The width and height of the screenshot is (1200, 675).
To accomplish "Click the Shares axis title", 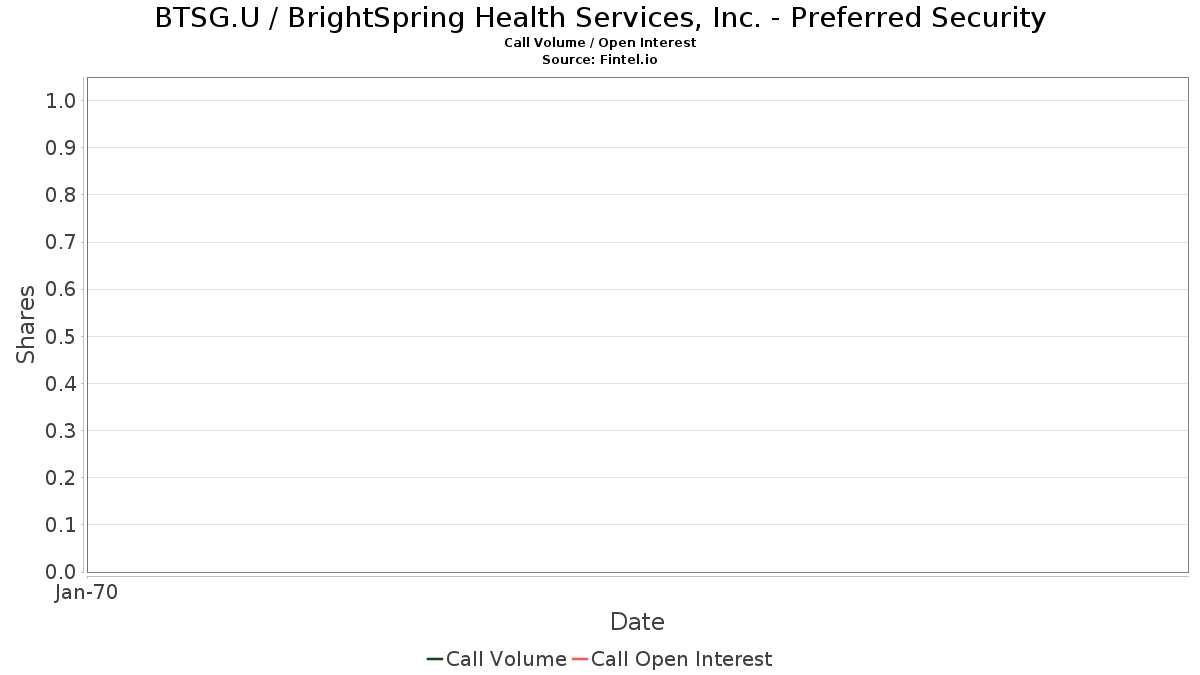I will 26,324.
